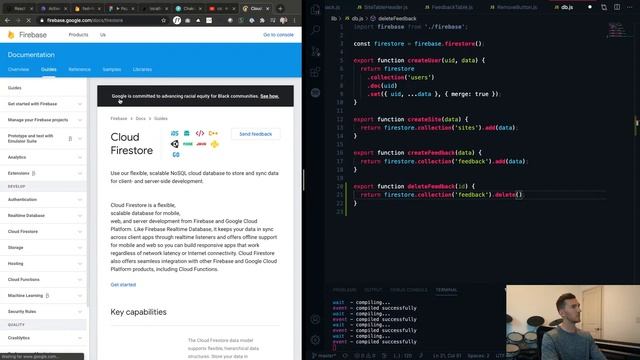Viewport: 640px width, 360px height.
Task: Click the open changes icon in editor toolbar
Action: [x=604, y=7]
